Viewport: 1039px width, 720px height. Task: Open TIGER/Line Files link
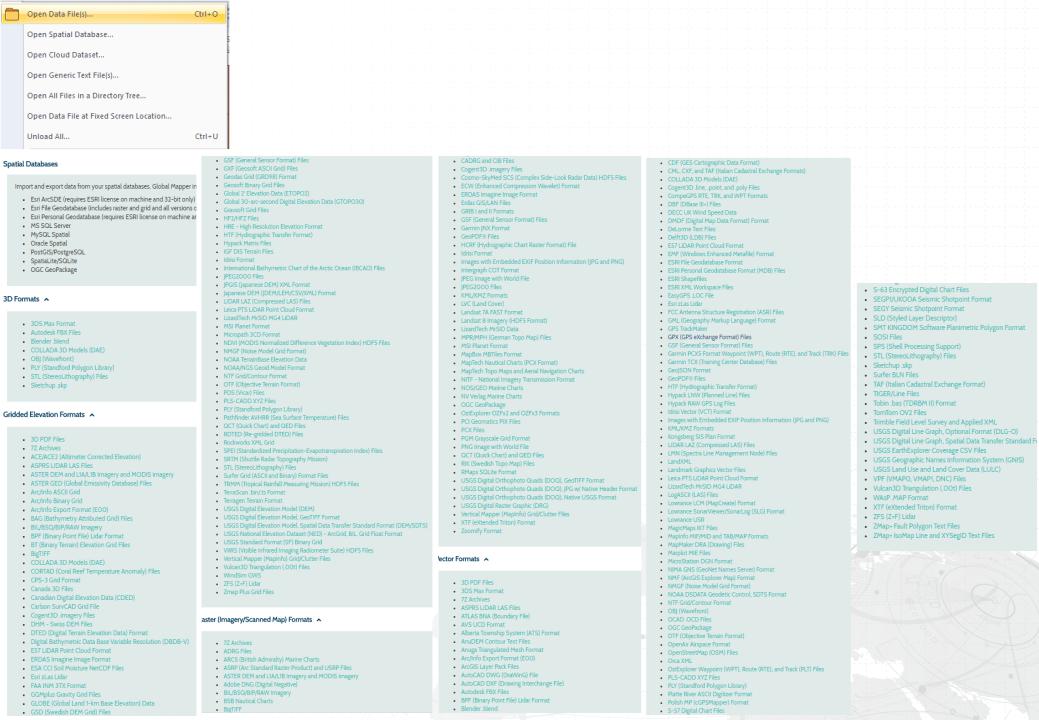pos(896,393)
